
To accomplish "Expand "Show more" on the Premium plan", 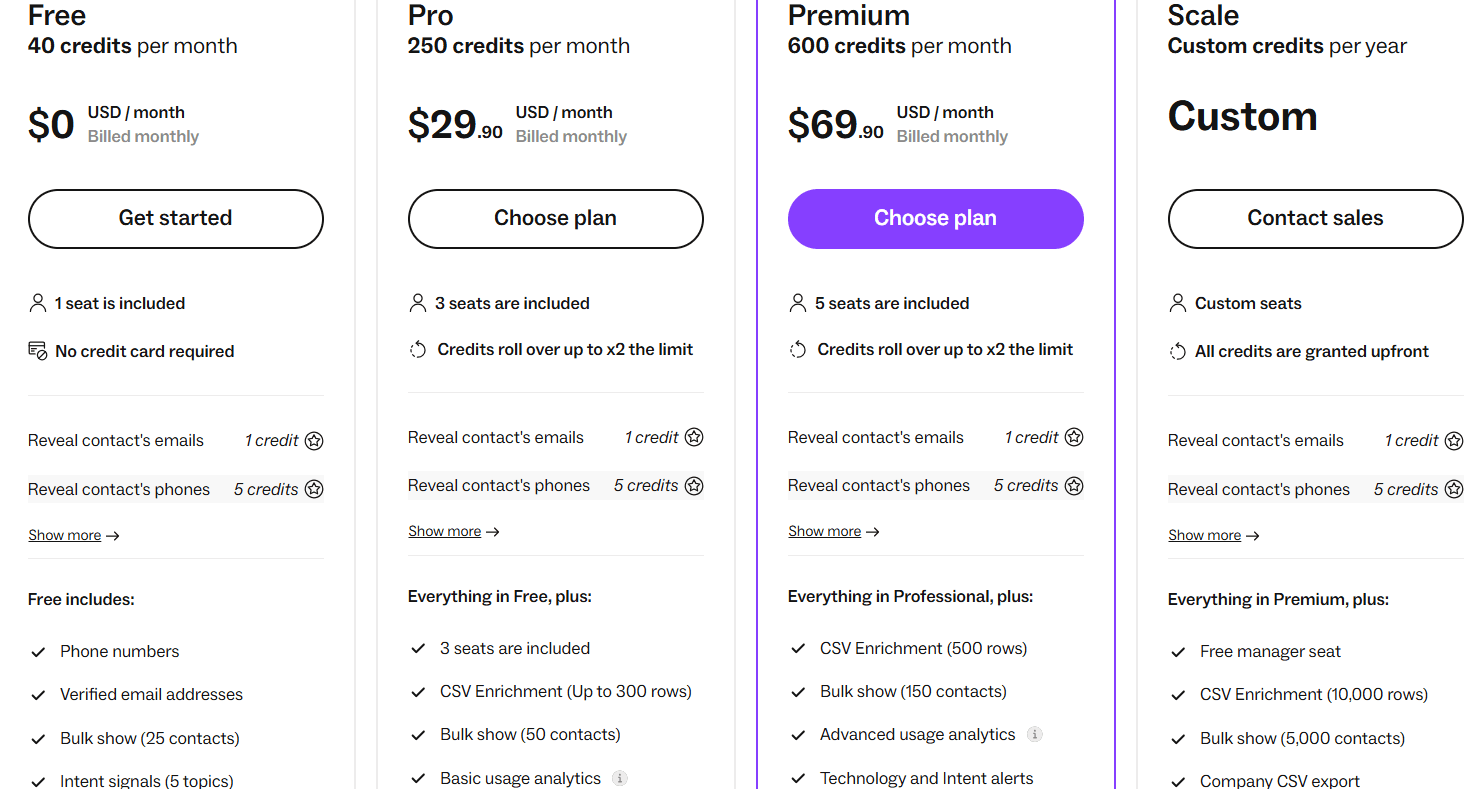I will coord(825,530).
